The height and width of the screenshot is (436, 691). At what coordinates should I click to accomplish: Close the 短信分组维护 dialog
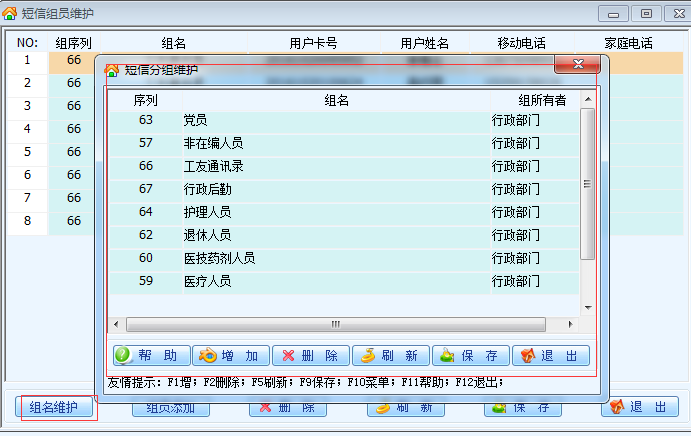578,64
